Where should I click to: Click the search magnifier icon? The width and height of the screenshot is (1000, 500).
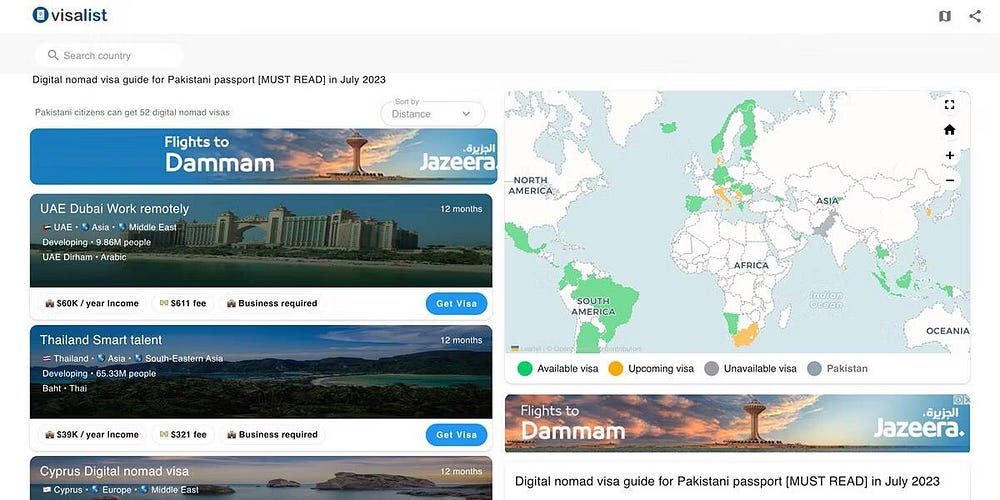(x=53, y=55)
